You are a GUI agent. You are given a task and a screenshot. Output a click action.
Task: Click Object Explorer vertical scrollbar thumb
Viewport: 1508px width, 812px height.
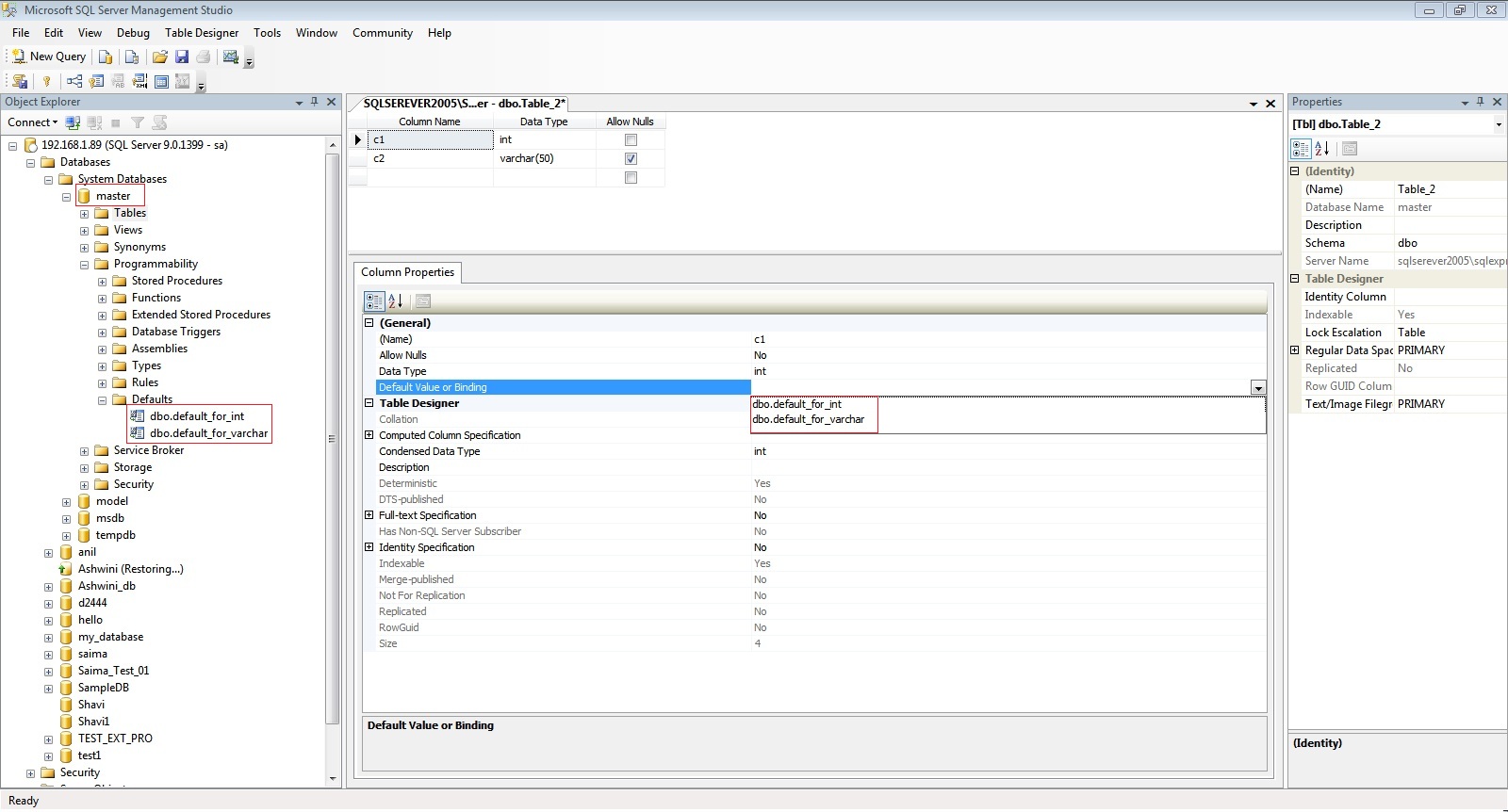tap(332, 438)
